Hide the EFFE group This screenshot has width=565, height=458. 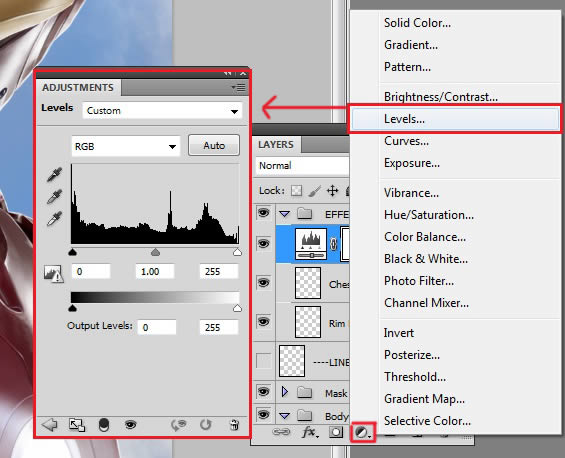click(x=264, y=213)
